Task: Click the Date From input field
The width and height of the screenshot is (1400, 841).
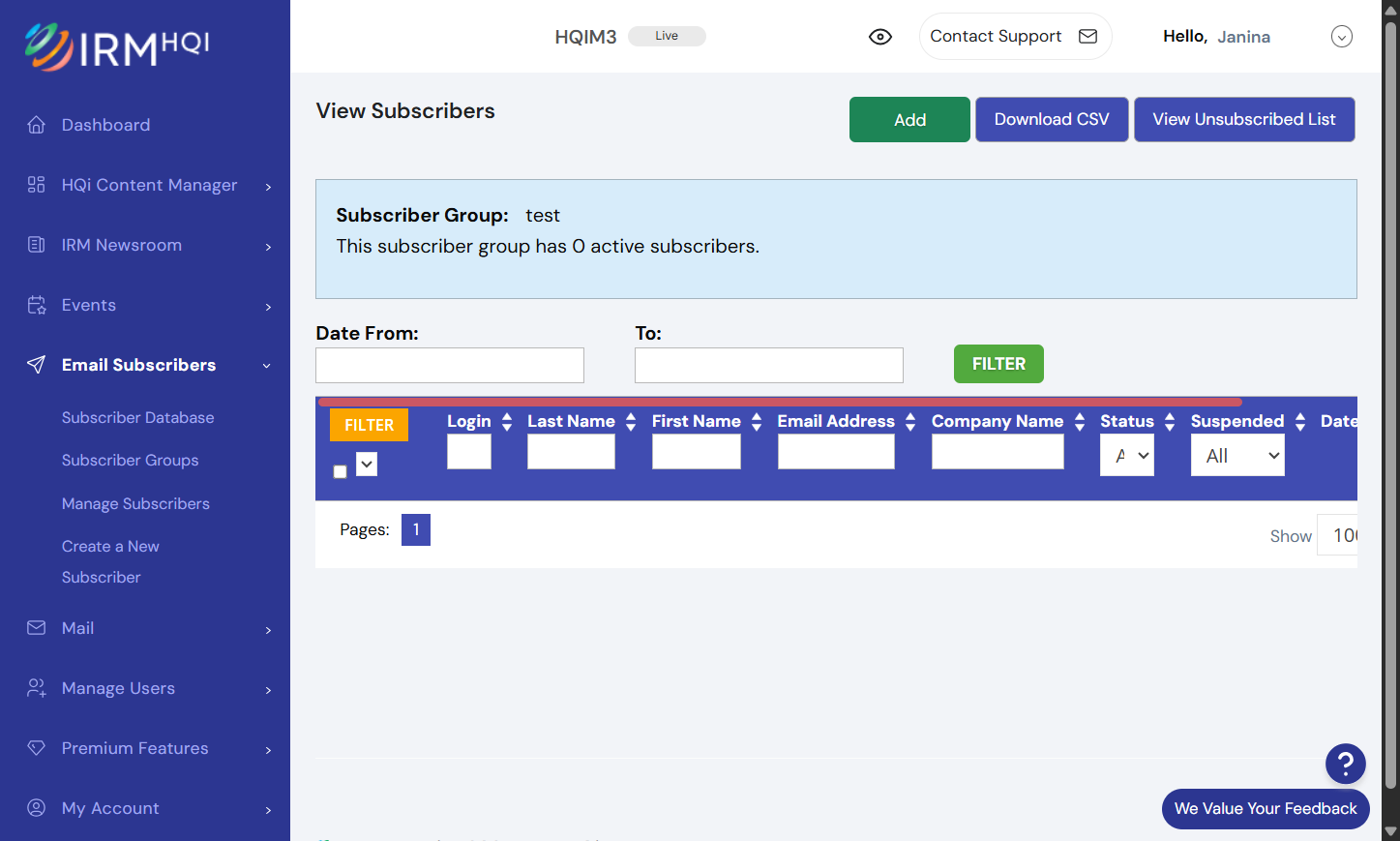Action: pos(450,365)
